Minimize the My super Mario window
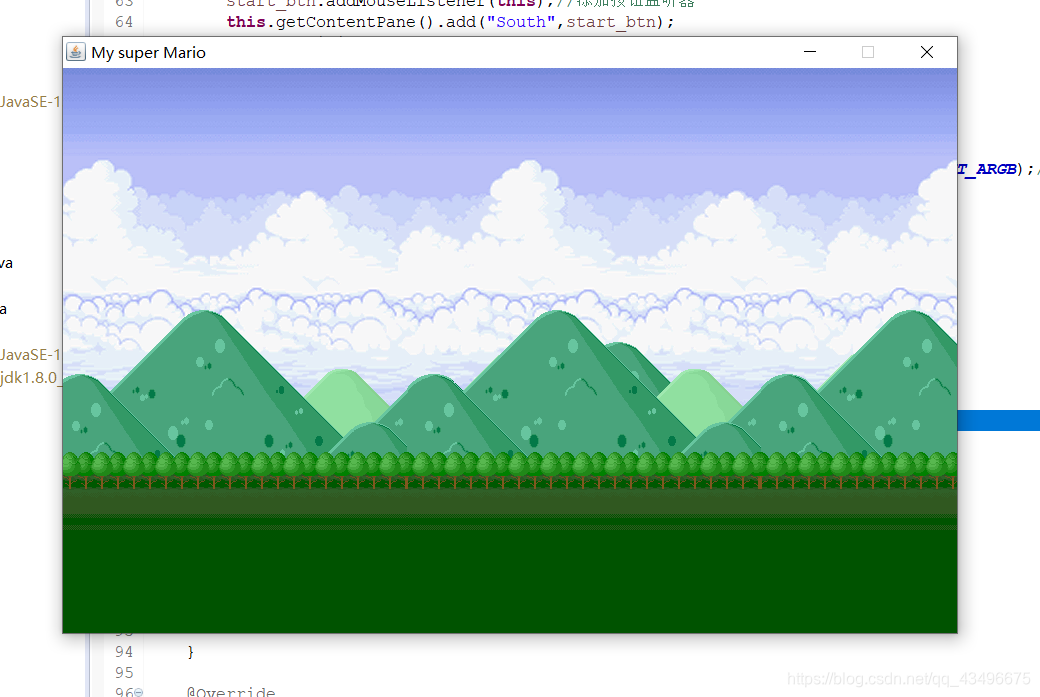Image resolution: width=1040 pixels, height=697 pixels. click(810, 52)
